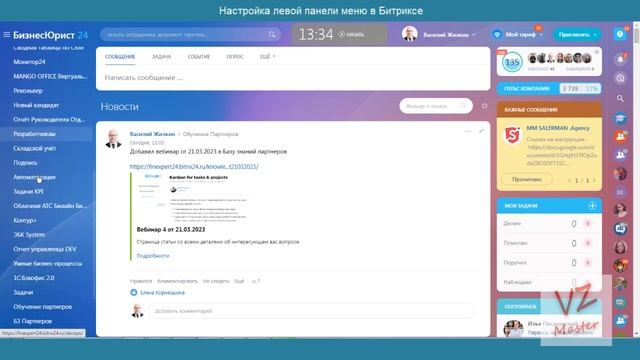The height and width of the screenshot is (360, 640).
Task: Click the Пульс компании bar
Action: pyautogui.click(x=549, y=89)
